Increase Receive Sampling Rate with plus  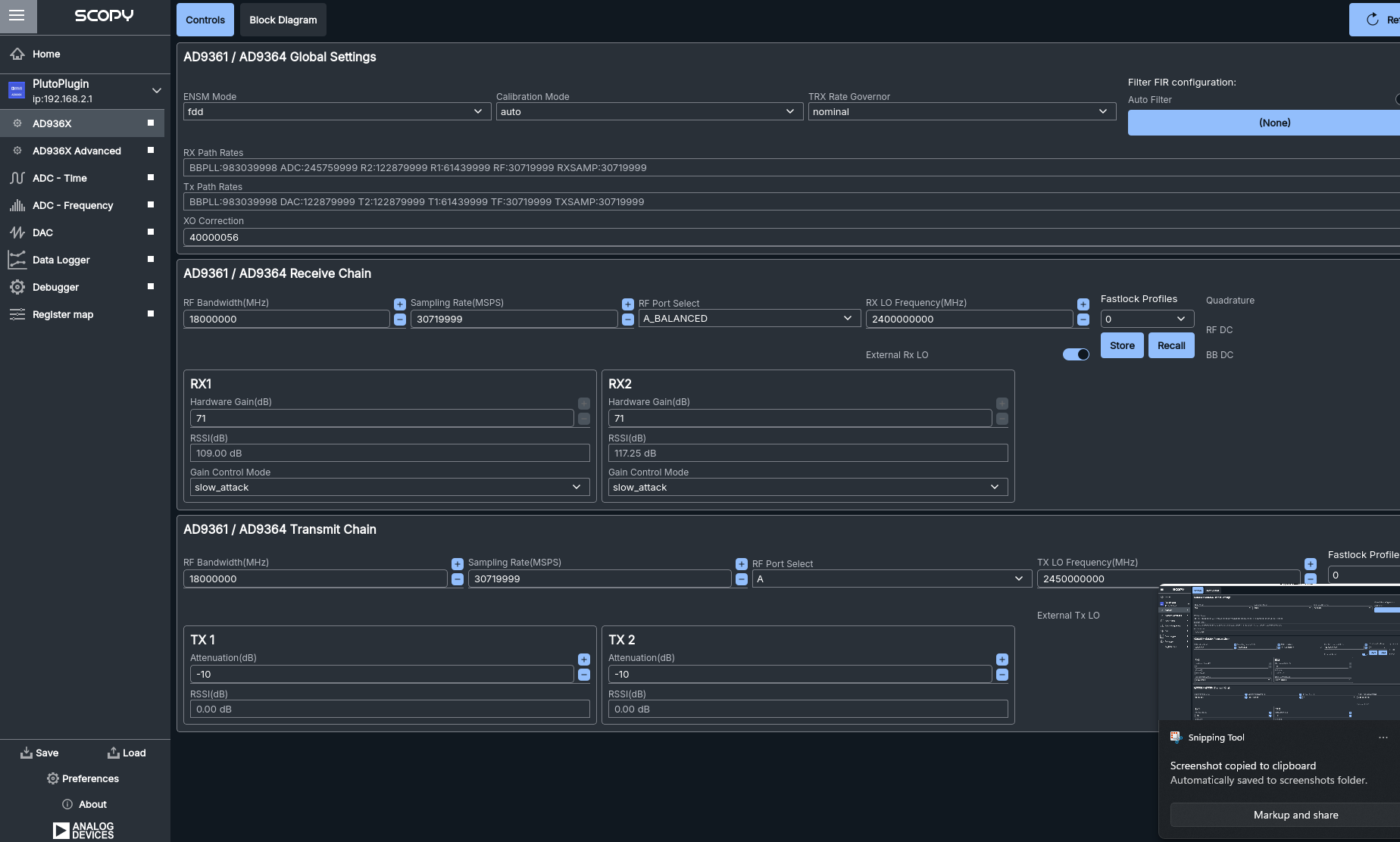(x=628, y=304)
